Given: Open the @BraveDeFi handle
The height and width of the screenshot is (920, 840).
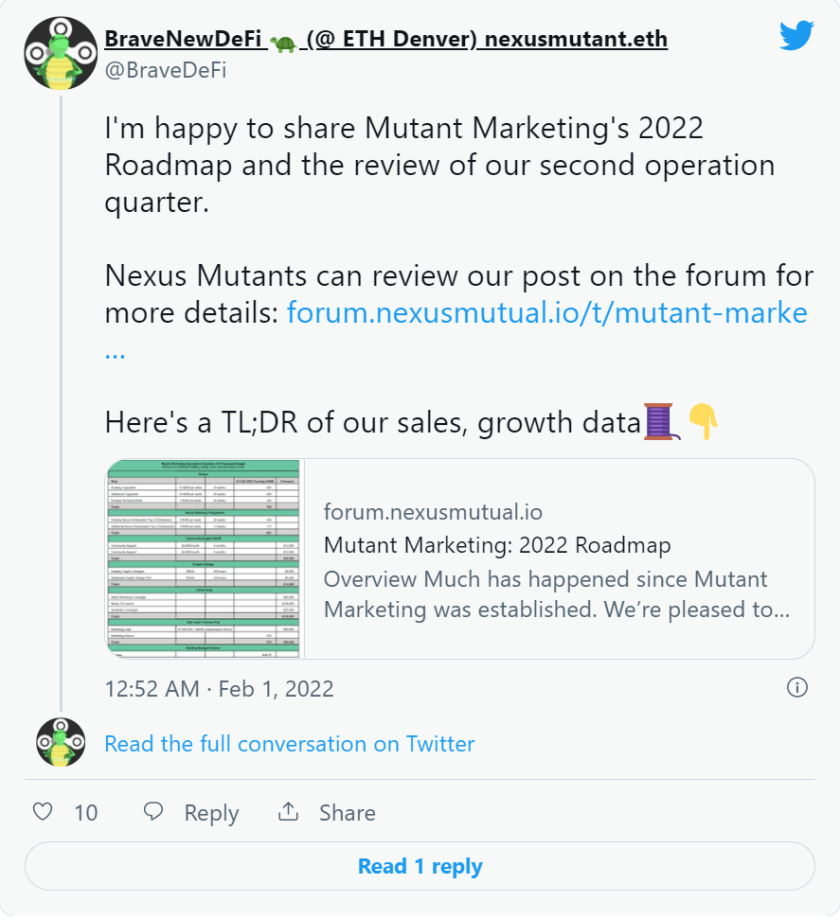Looking at the screenshot, I should click(x=165, y=70).
